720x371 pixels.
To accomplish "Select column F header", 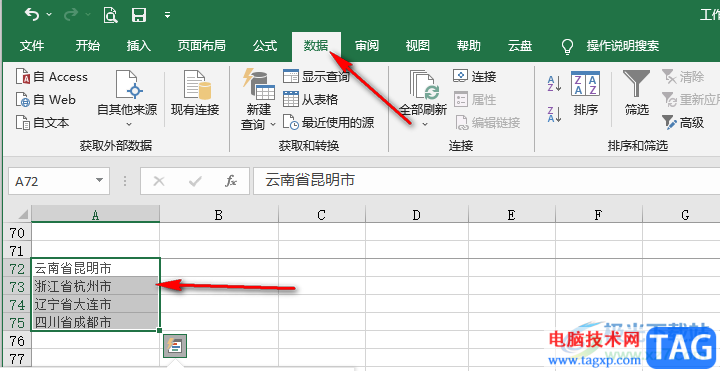I will pyautogui.click(x=598, y=214).
